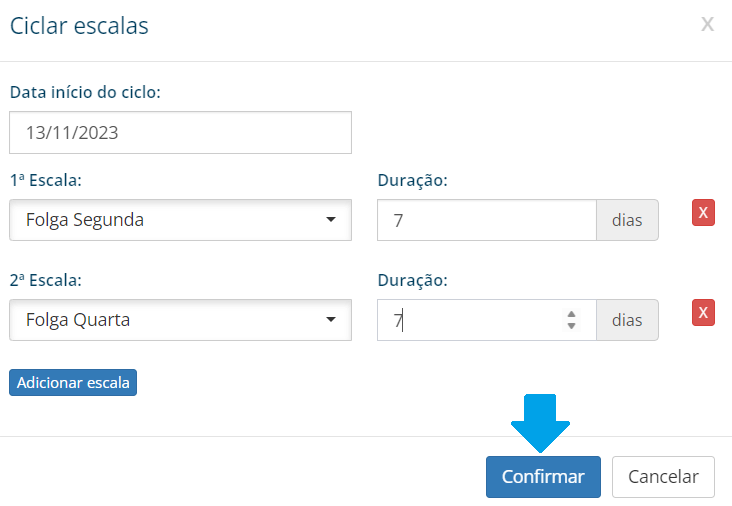Select the first scale's Duração input

click(486, 220)
